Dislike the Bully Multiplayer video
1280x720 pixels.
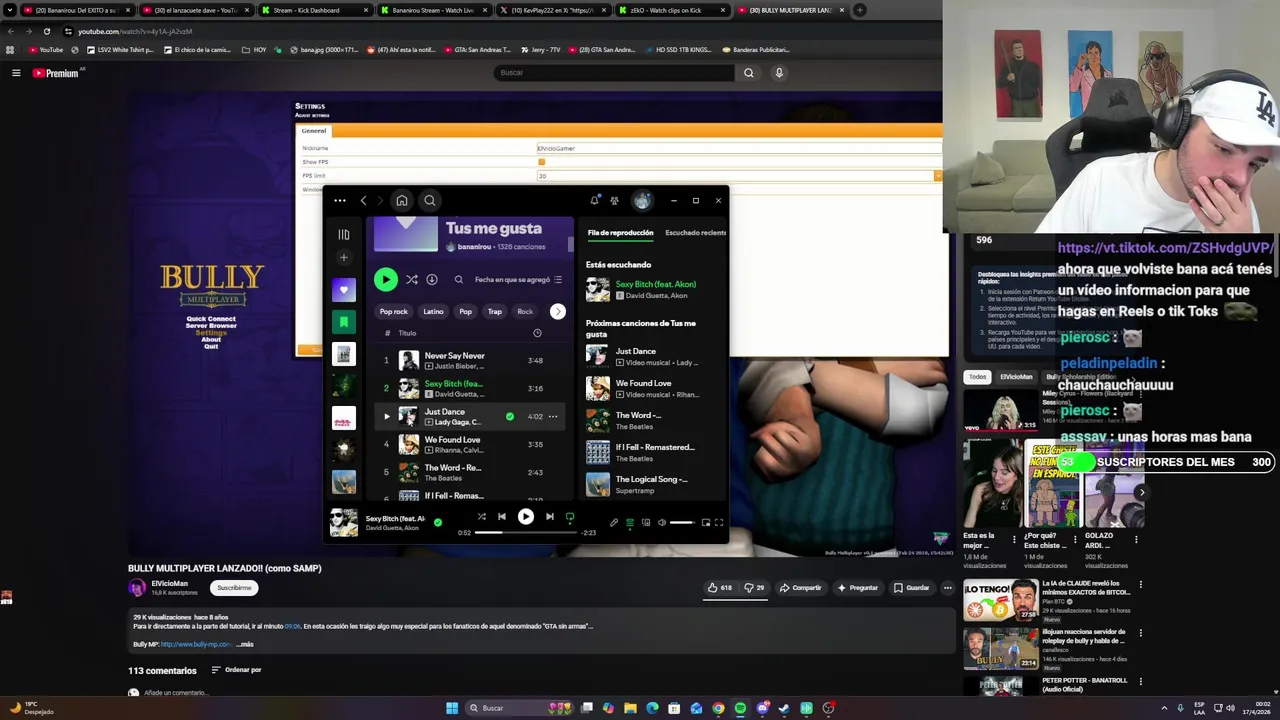point(755,588)
